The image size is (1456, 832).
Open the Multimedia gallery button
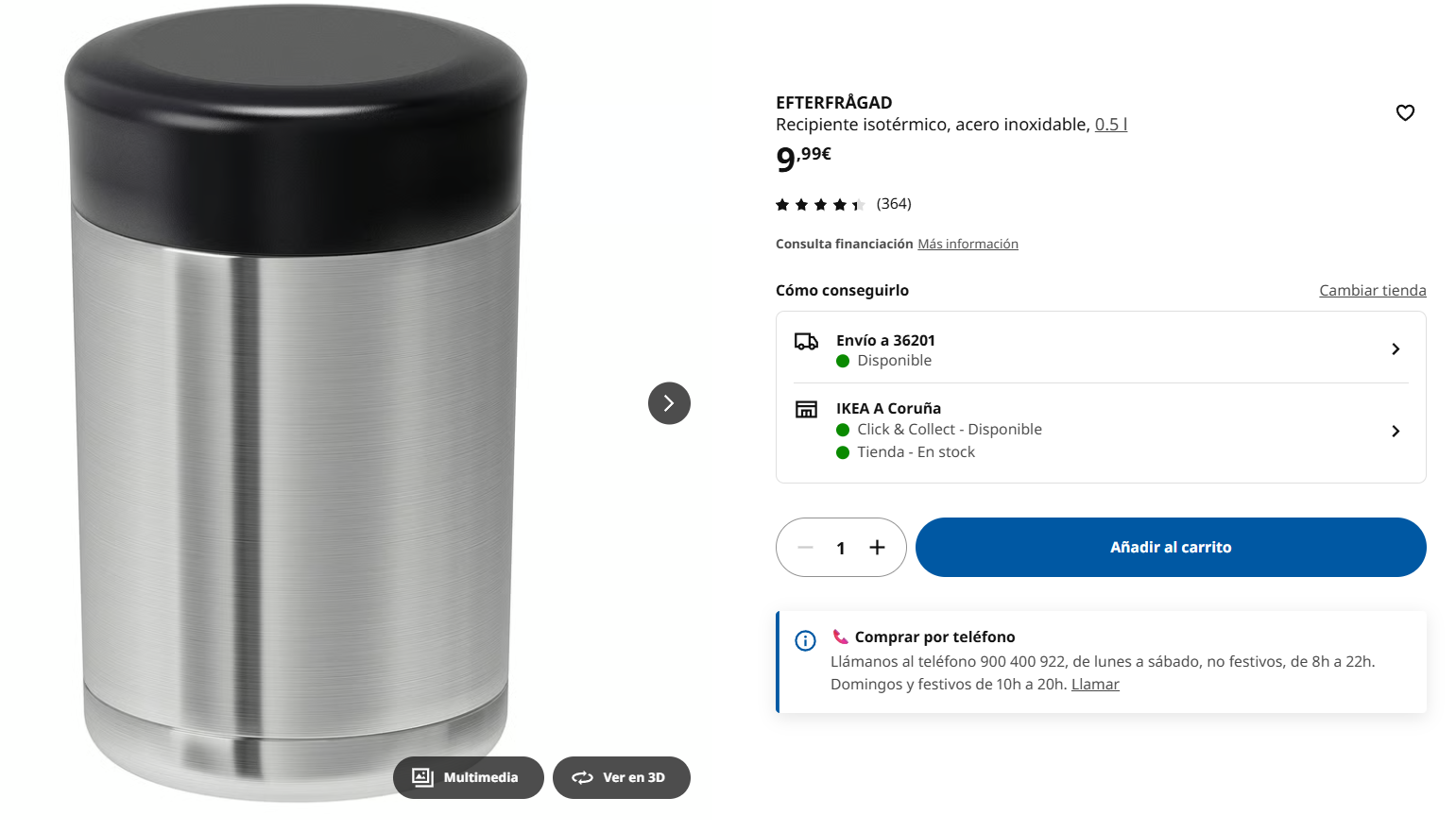[x=469, y=777]
